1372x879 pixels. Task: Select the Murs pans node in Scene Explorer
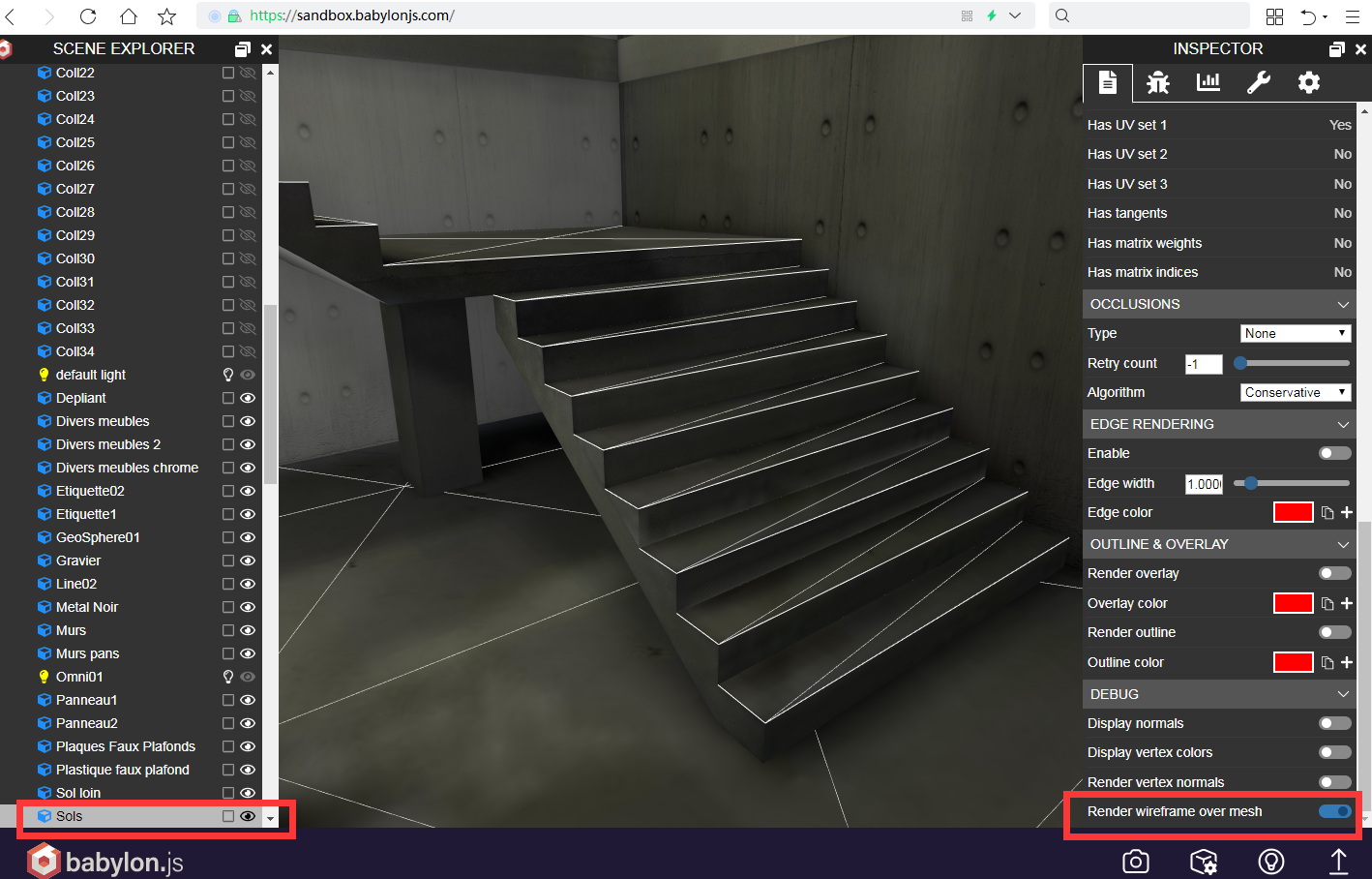[87, 652]
